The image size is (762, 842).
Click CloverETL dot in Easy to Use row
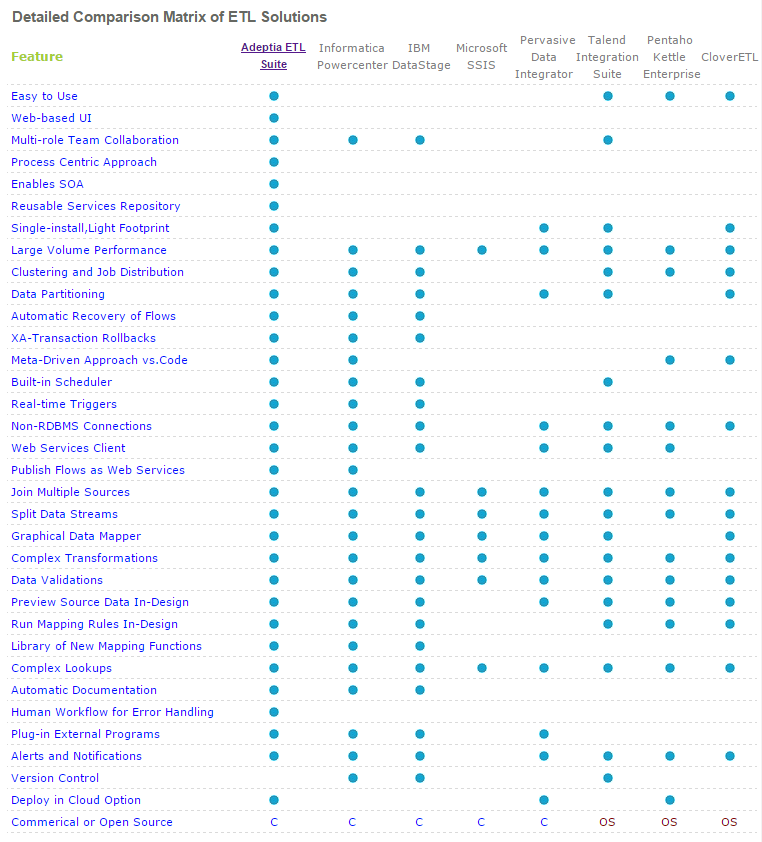click(x=730, y=96)
